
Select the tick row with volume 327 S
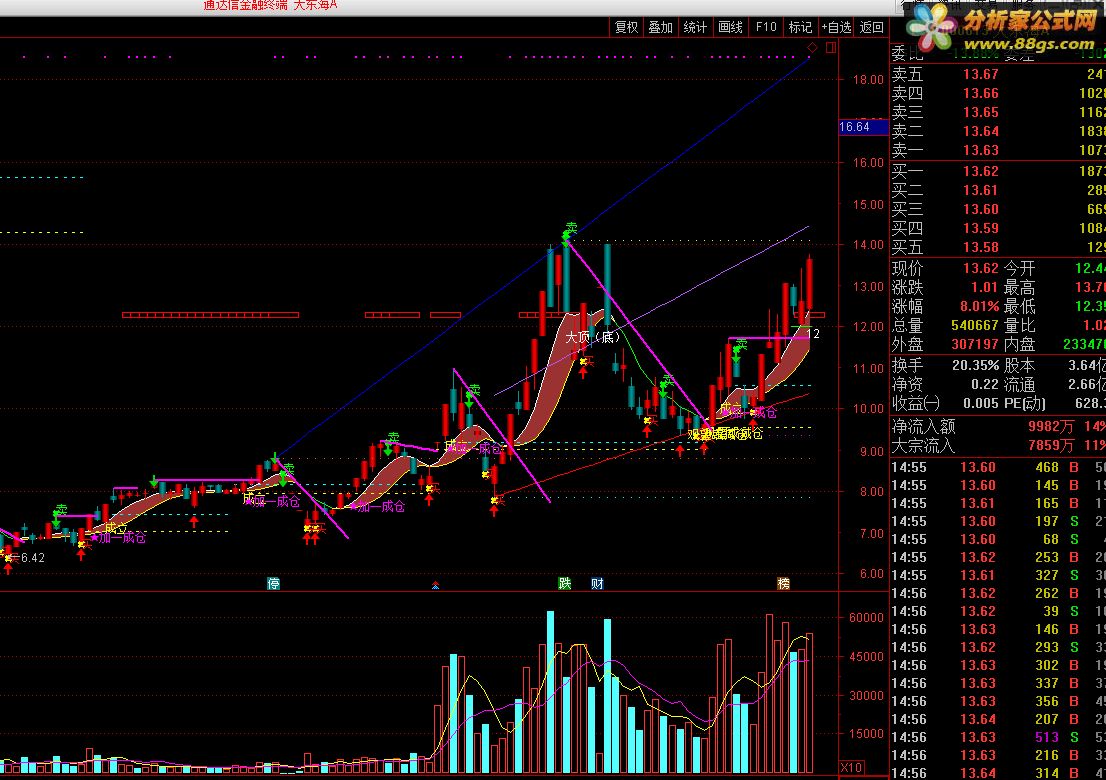coord(998,575)
